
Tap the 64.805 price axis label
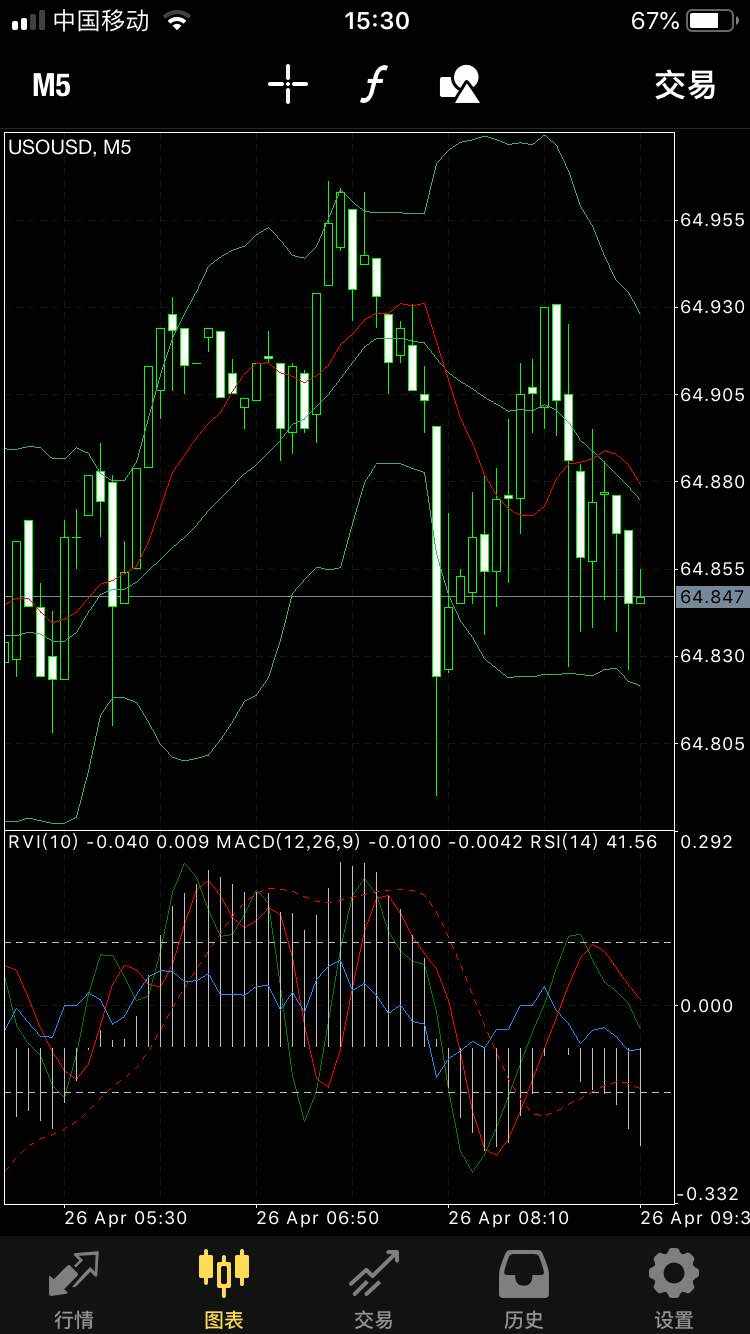712,744
